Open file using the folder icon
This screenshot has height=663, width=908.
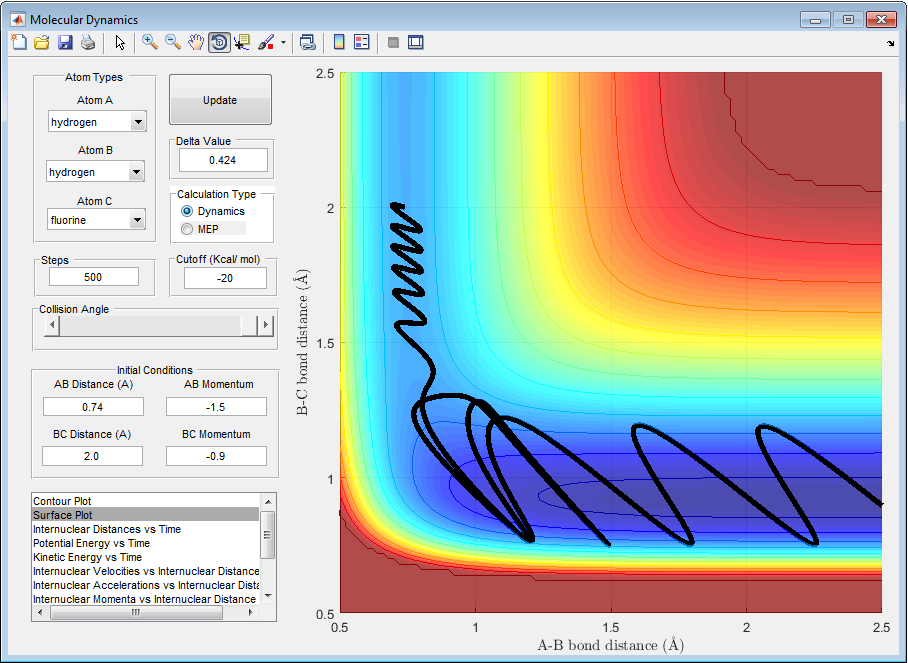click(42, 42)
